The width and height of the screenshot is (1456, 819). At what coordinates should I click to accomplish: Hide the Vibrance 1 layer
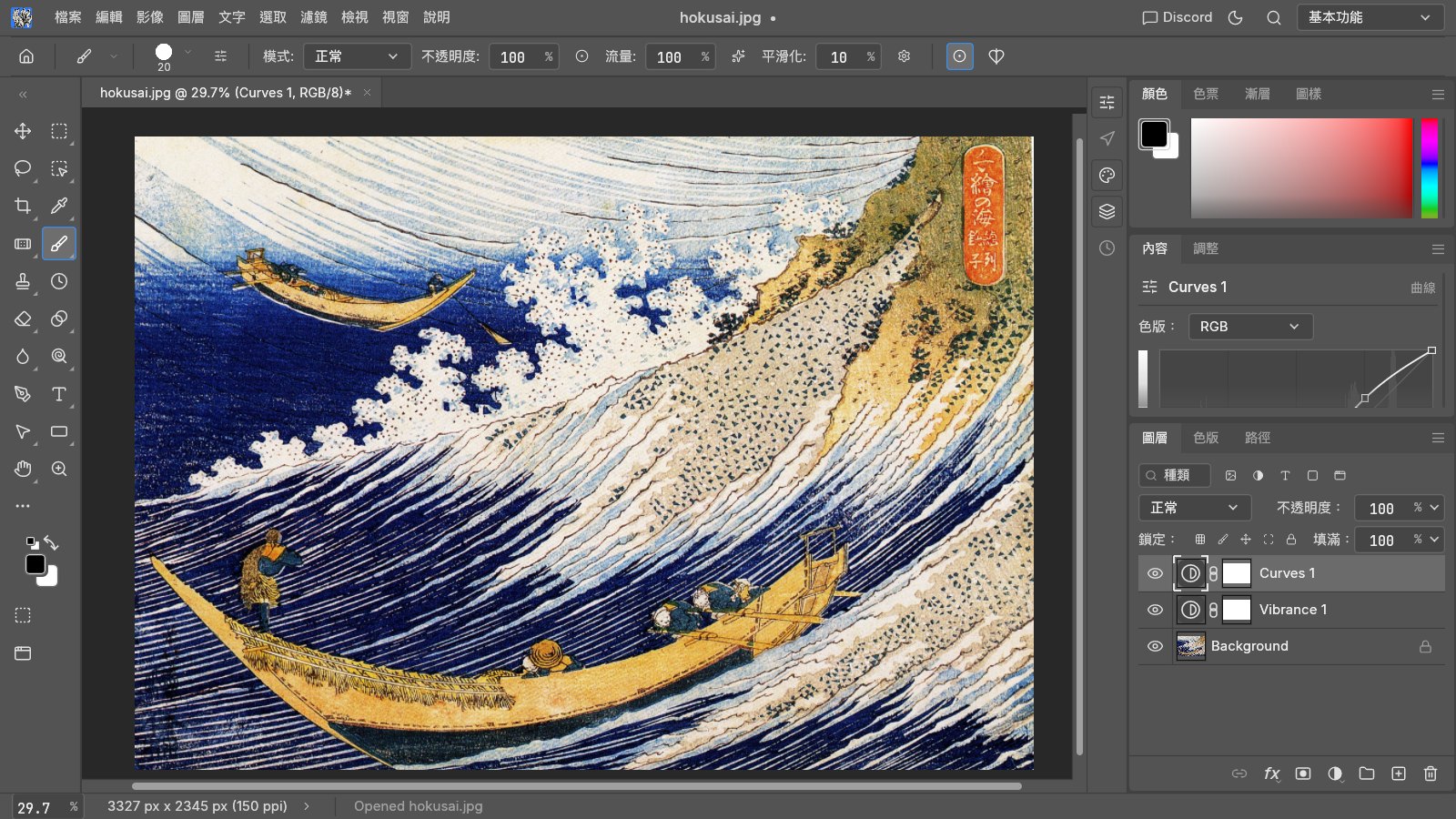(x=1155, y=610)
